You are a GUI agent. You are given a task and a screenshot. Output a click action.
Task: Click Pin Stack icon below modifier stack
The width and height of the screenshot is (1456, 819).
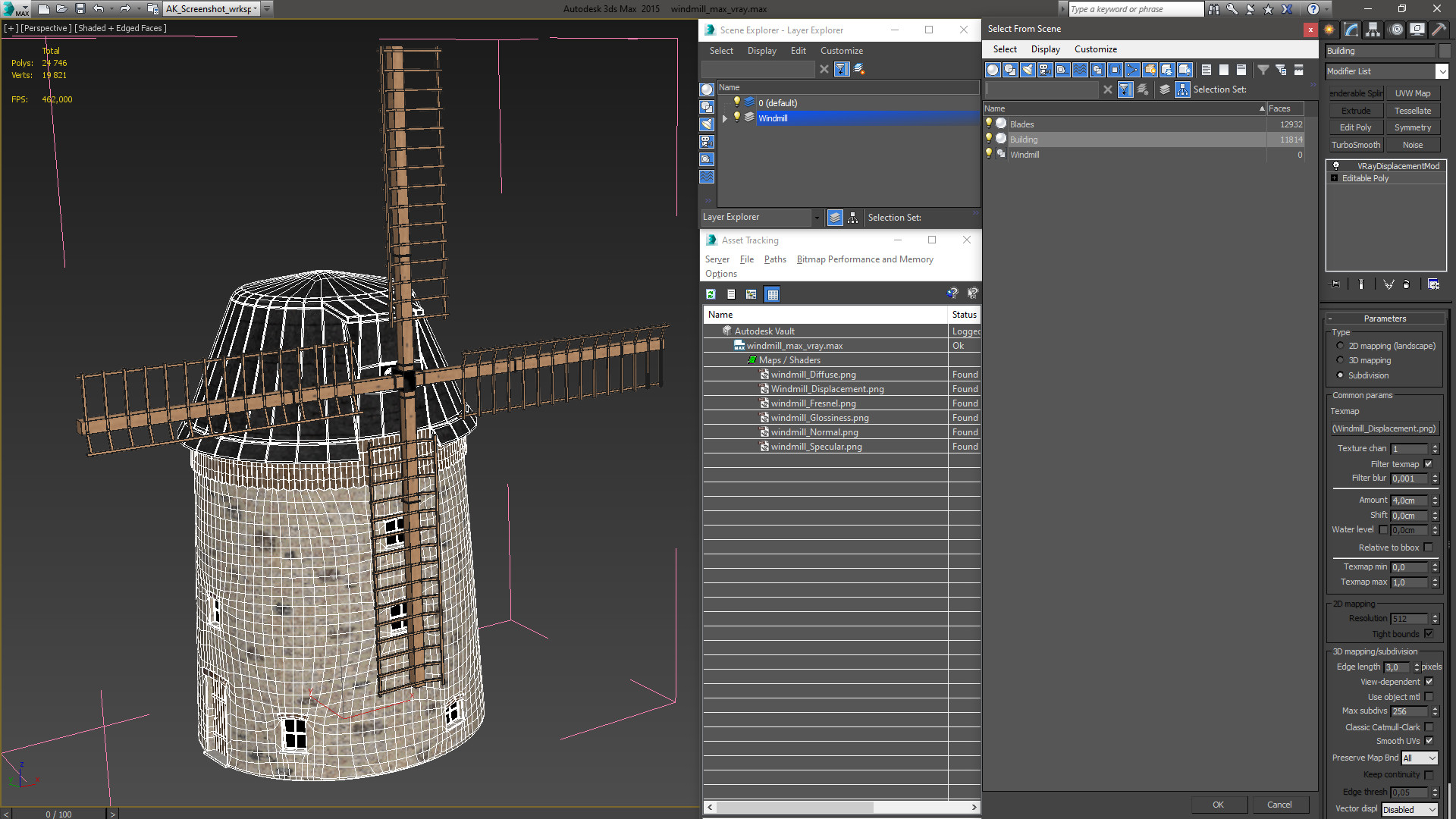1335,284
